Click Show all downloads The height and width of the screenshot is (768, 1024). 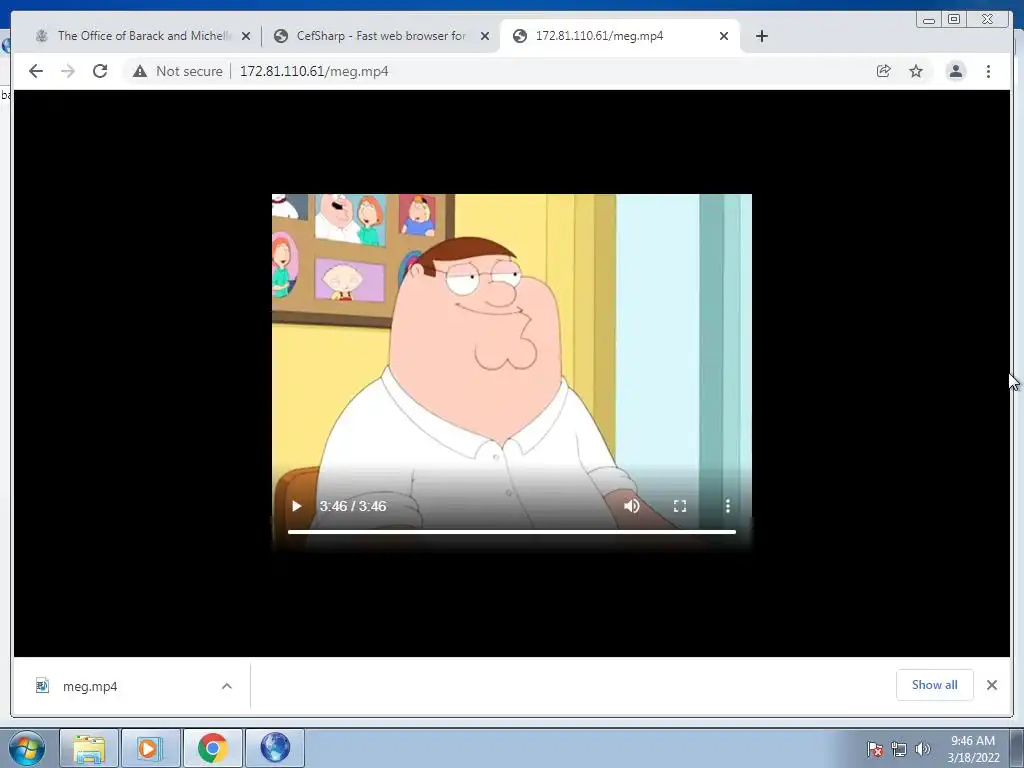point(935,685)
